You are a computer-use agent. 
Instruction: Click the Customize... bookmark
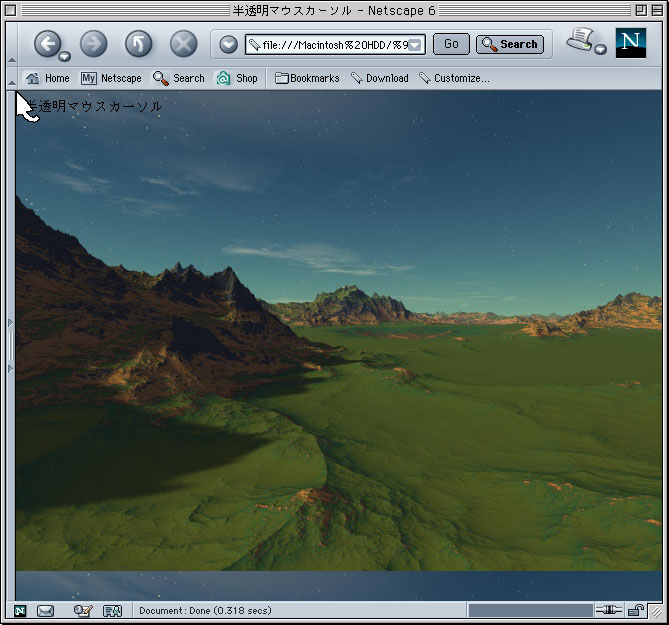tap(454, 78)
